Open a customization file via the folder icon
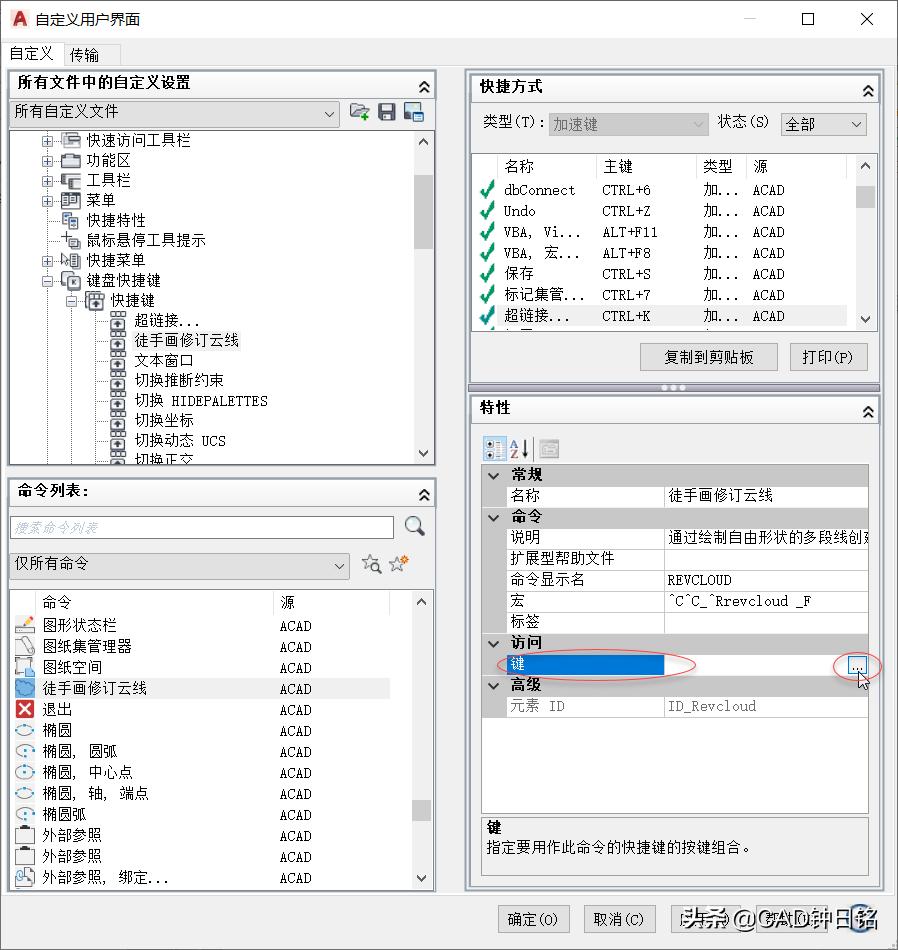 360,112
